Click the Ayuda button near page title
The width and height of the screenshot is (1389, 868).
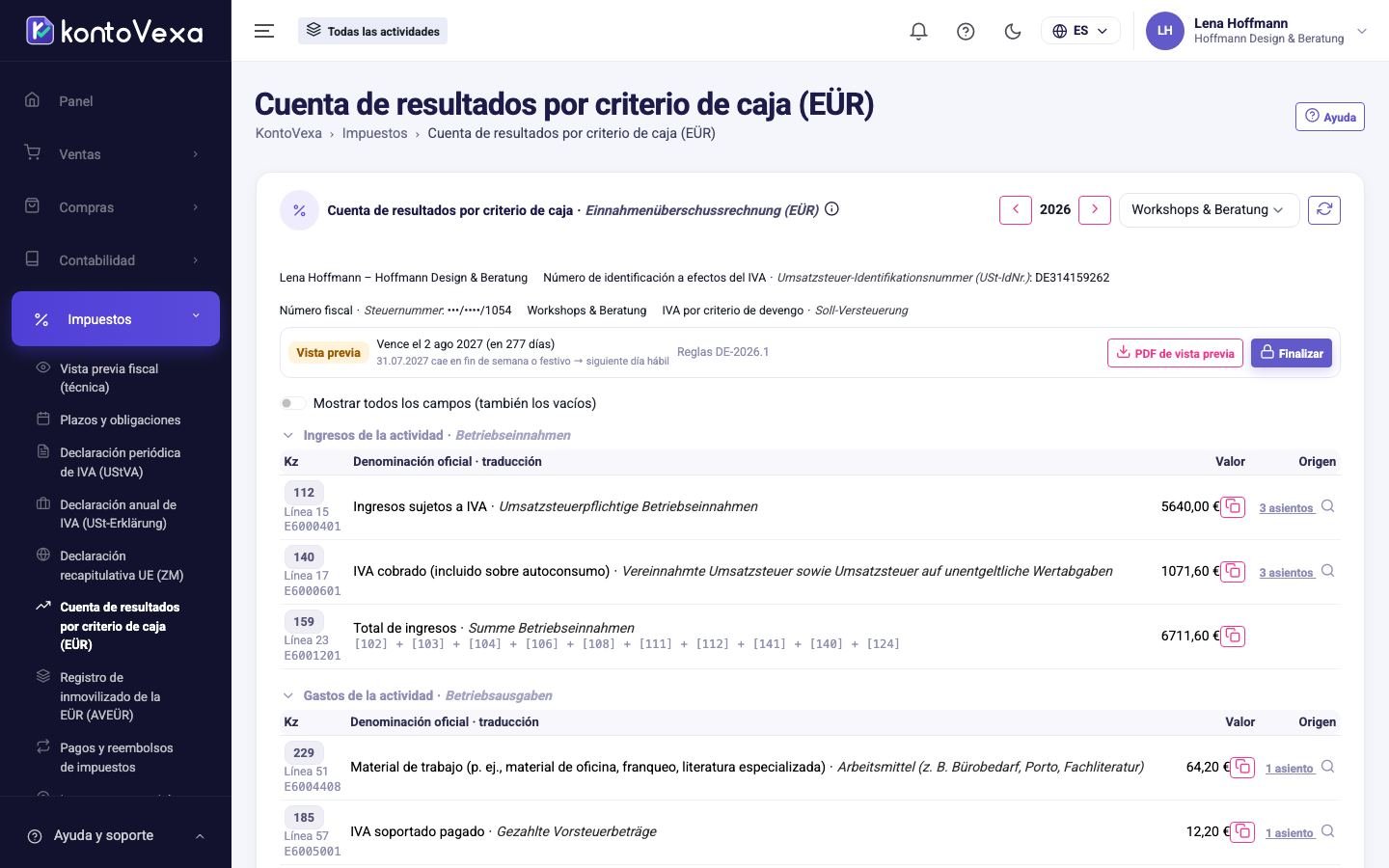pos(1329,117)
